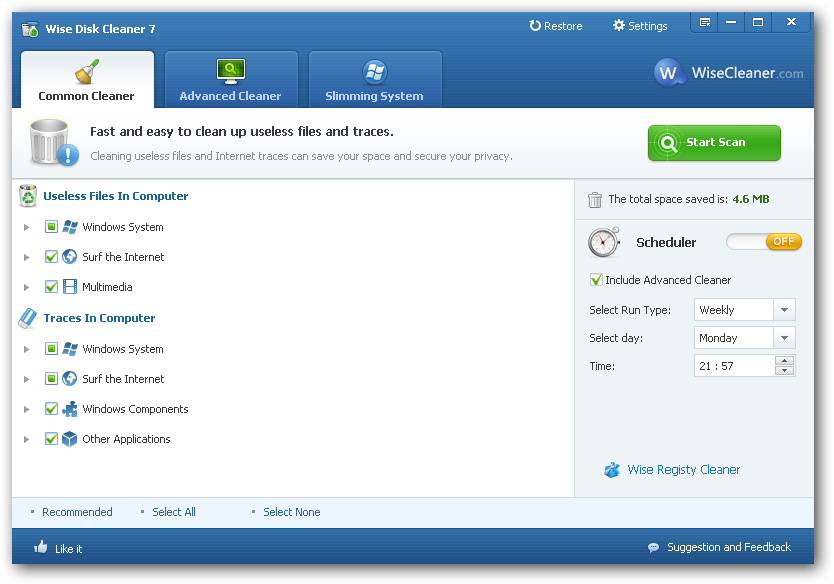Click the thumbs-up Like it icon
Image resolution: width=834 pixels, height=584 pixels.
[x=41, y=547]
